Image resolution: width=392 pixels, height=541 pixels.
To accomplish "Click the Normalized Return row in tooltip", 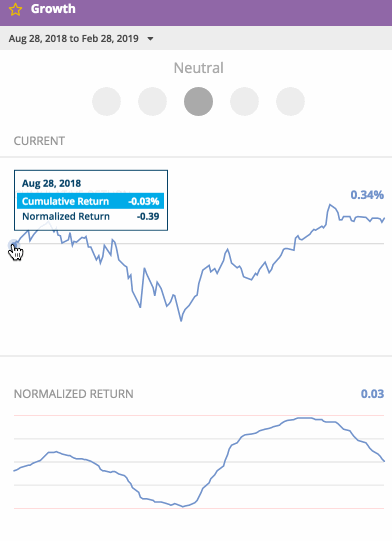I will coord(90,216).
